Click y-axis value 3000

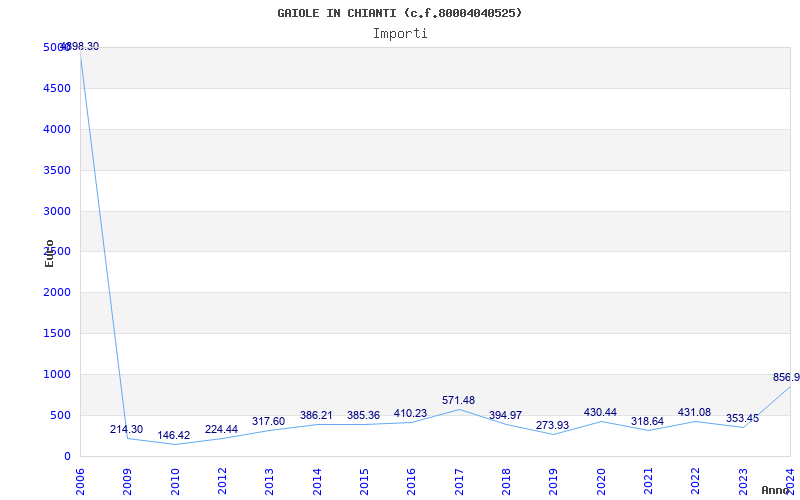click(x=57, y=211)
